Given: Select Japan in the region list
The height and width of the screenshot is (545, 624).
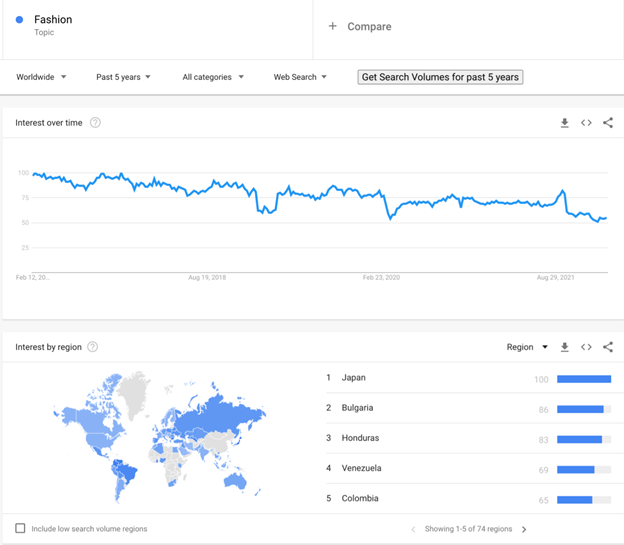Looking at the screenshot, I should click(353, 377).
